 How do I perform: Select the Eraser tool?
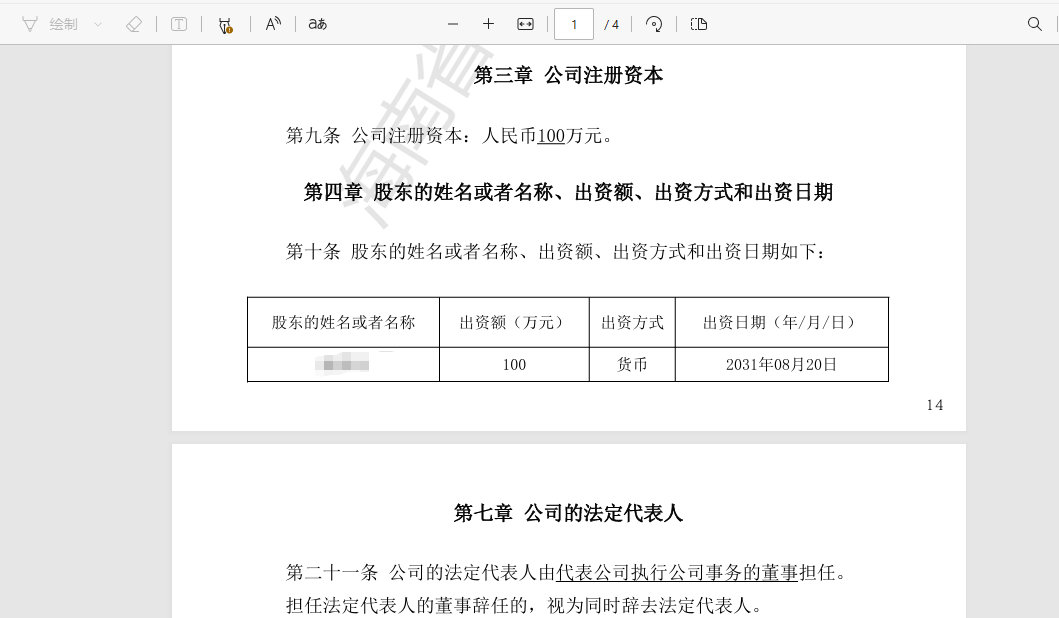click(134, 24)
